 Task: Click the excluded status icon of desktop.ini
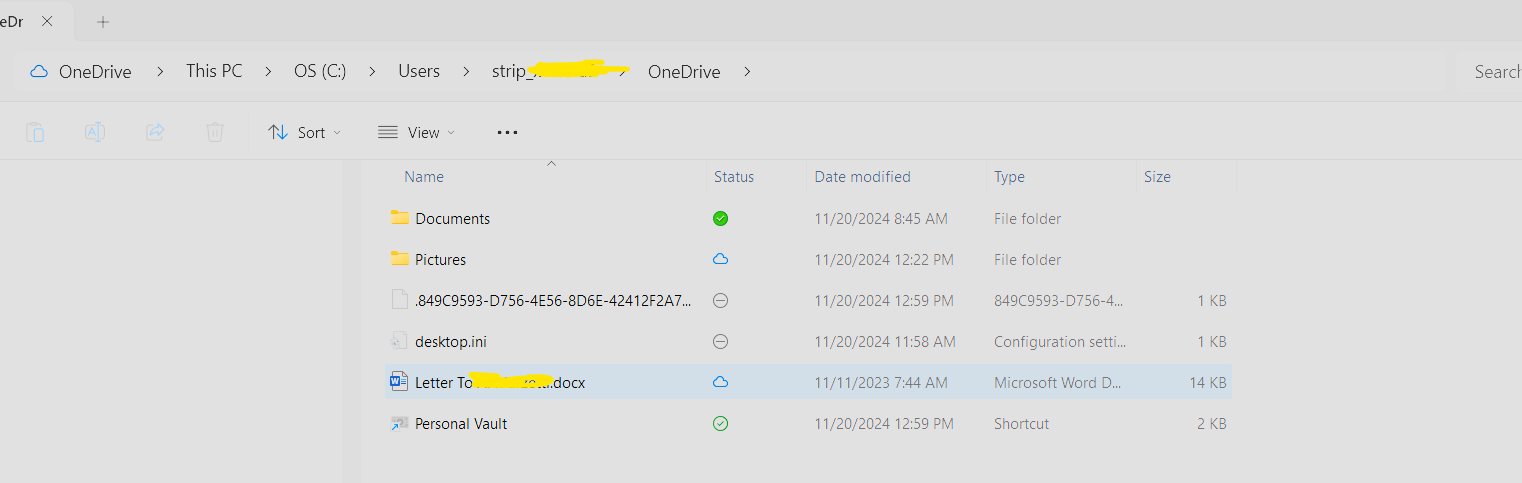coord(720,341)
